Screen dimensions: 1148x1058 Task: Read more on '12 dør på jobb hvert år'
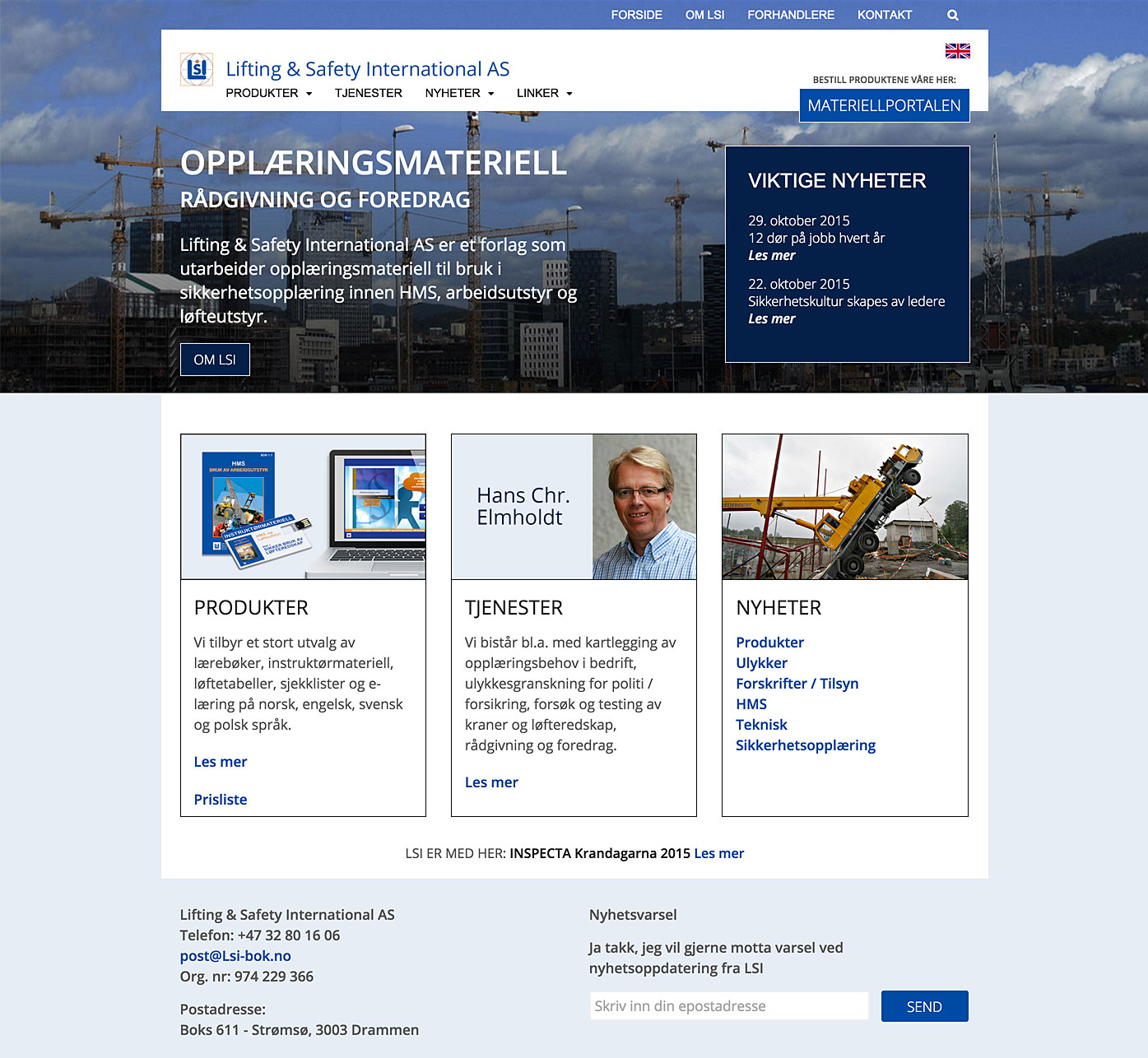tap(772, 255)
